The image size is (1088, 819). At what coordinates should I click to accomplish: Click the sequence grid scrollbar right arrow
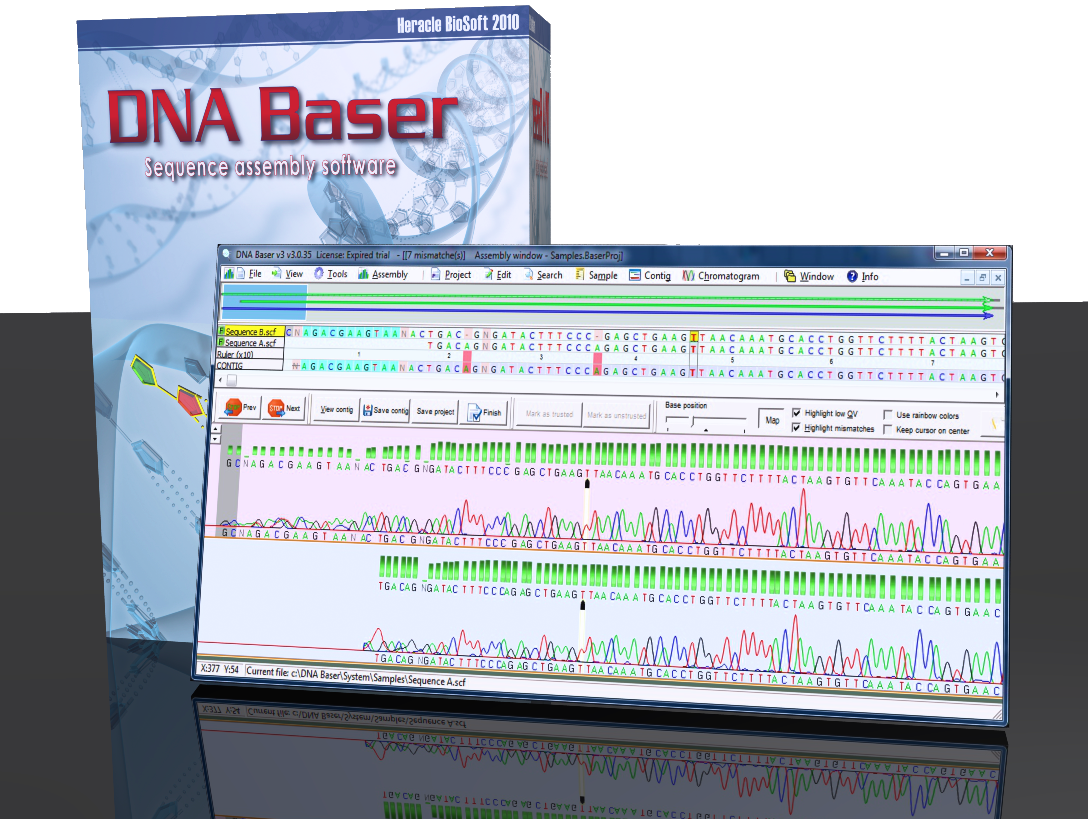998,394
